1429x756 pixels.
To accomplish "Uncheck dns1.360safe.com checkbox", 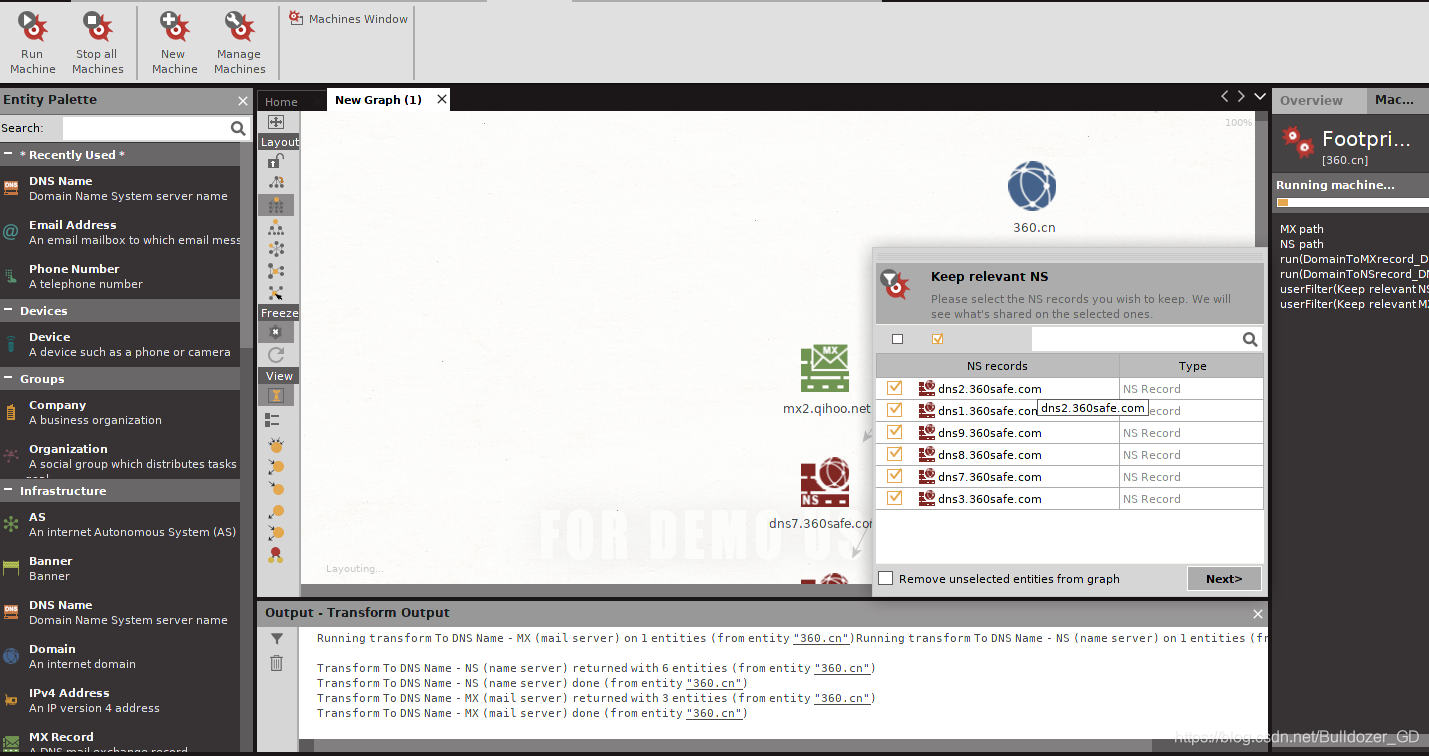I will point(894,410).
